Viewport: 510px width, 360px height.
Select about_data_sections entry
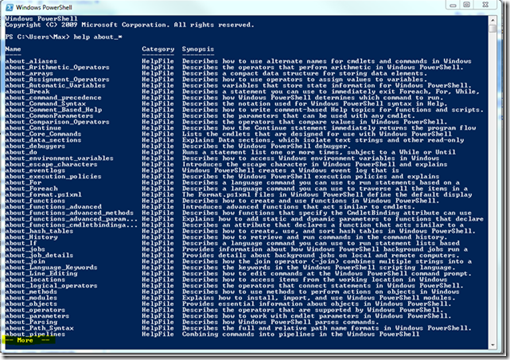tap(43, 140)
